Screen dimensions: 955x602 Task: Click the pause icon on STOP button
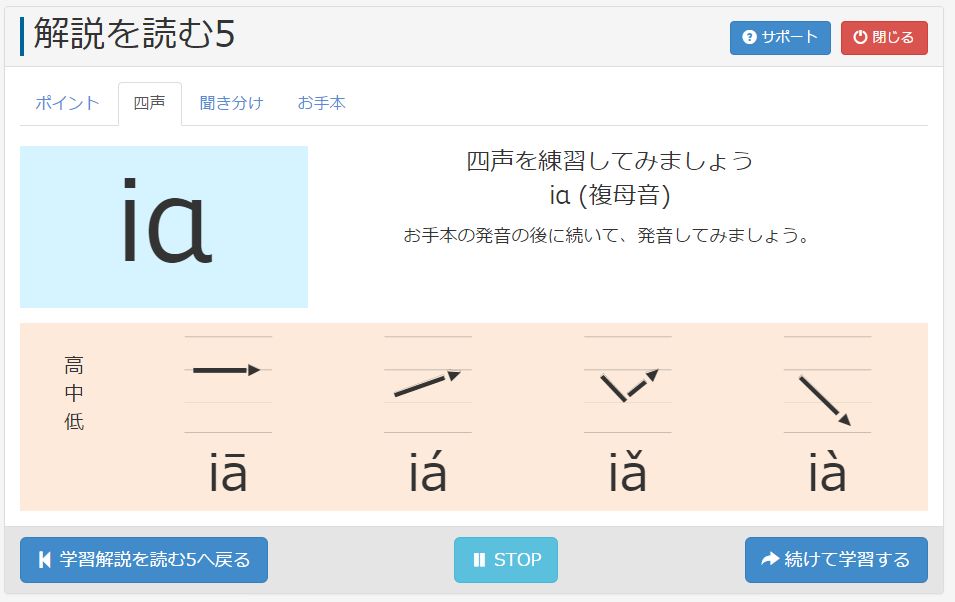click(x=479, y=560)
